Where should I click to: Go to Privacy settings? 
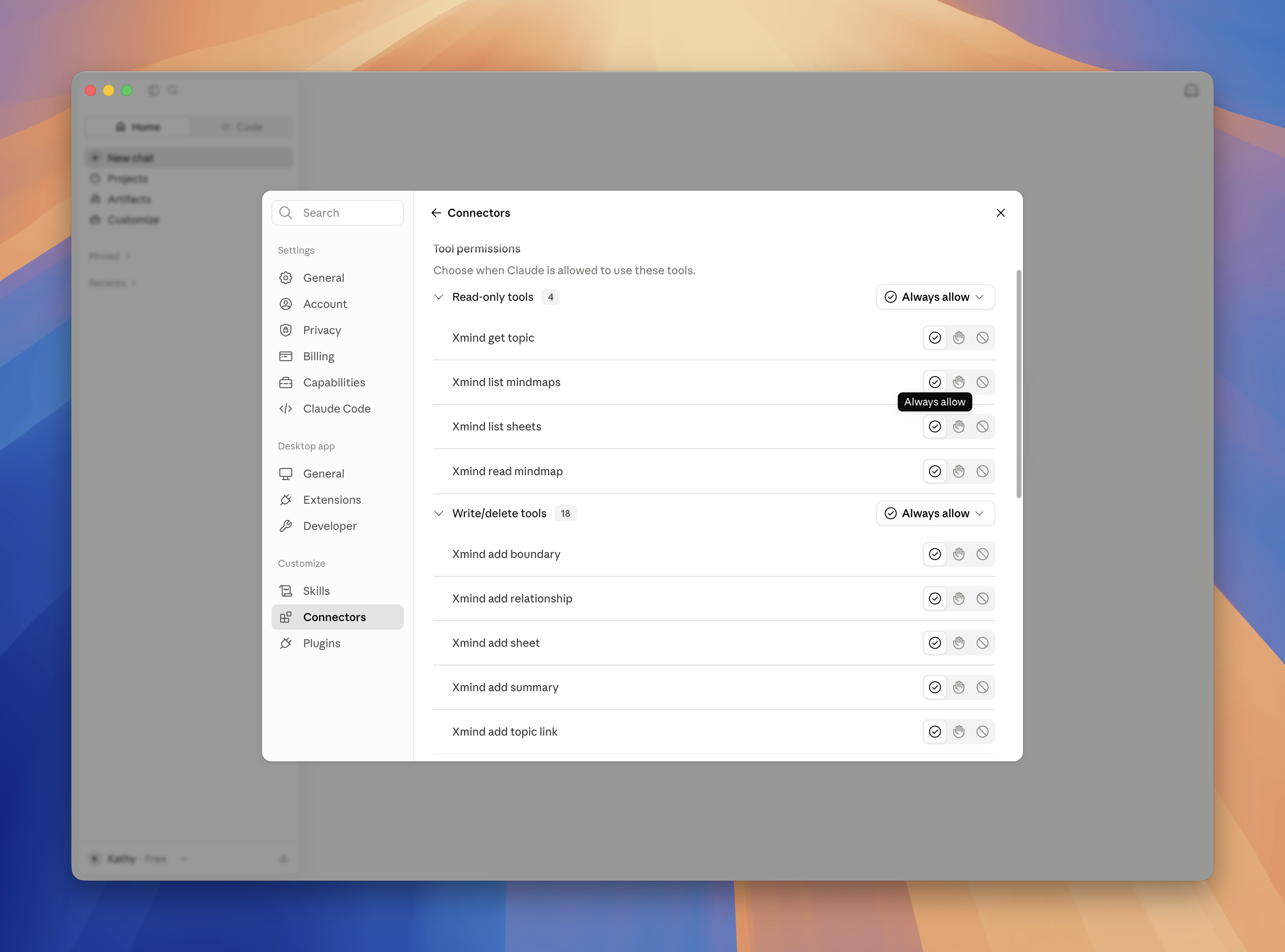pyautogui.click(x=337, y=330)
